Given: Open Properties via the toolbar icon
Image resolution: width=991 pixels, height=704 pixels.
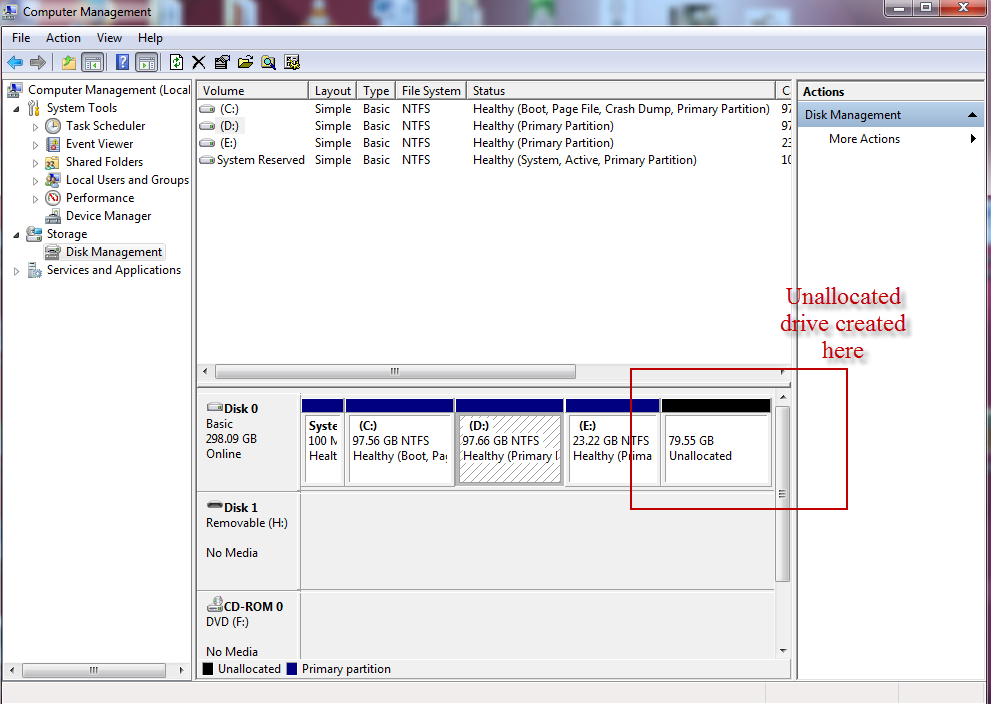Looking at the screenshot, I should click(221, 62).
